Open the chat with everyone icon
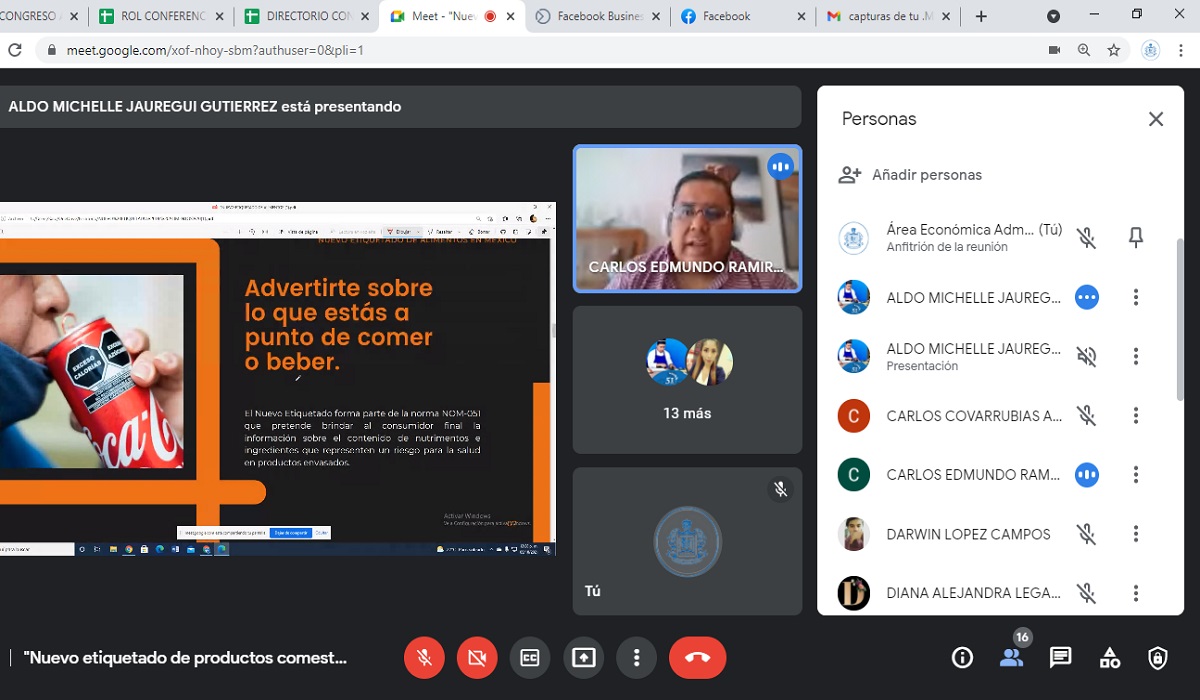 click(1060, 658)
